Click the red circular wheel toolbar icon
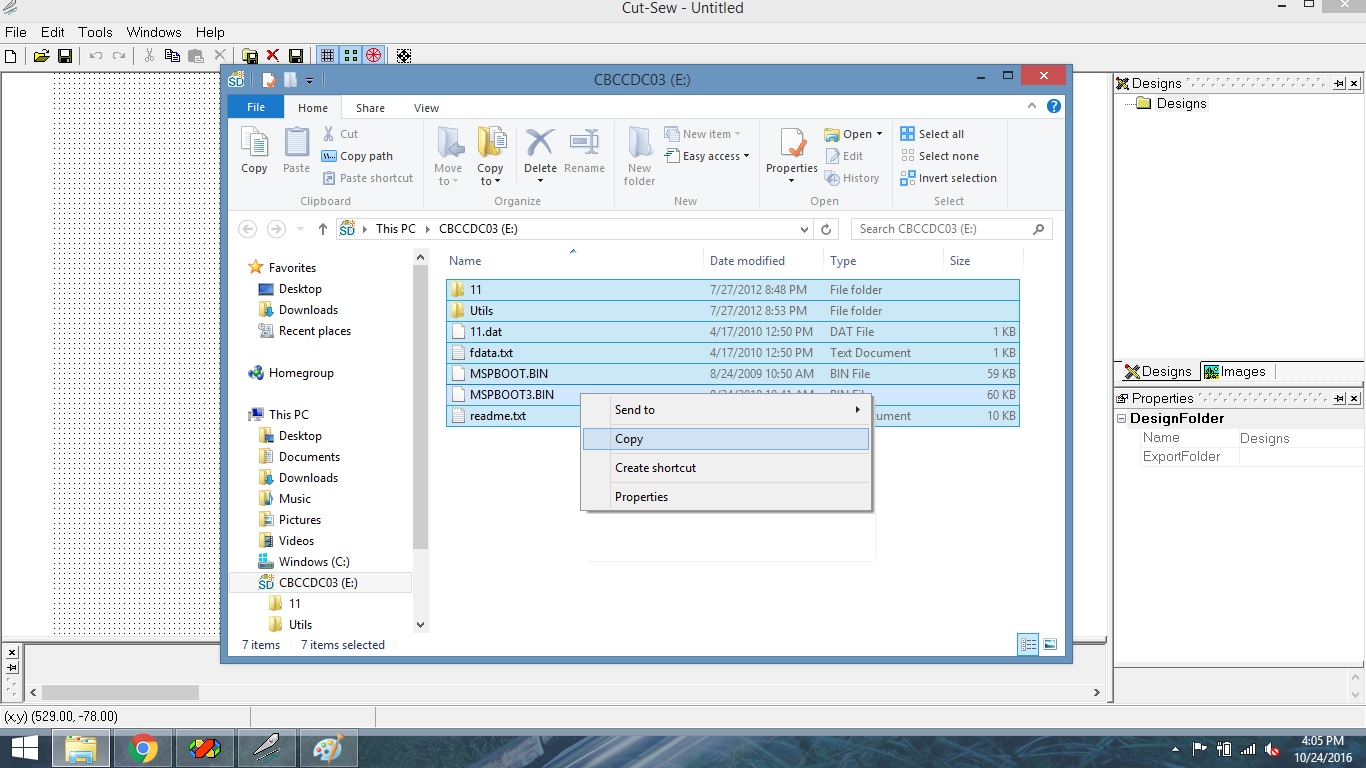1366x768 pixels. tap(373, 56)
